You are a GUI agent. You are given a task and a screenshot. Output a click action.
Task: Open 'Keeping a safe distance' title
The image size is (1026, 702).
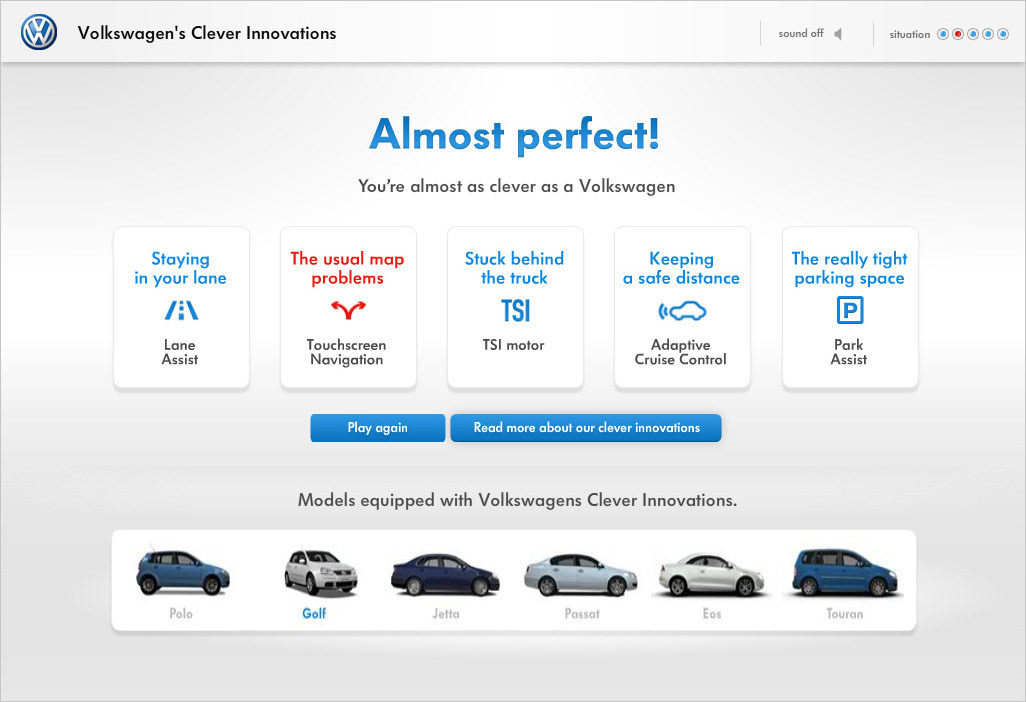pyautogui.click(x=681, y=268)
